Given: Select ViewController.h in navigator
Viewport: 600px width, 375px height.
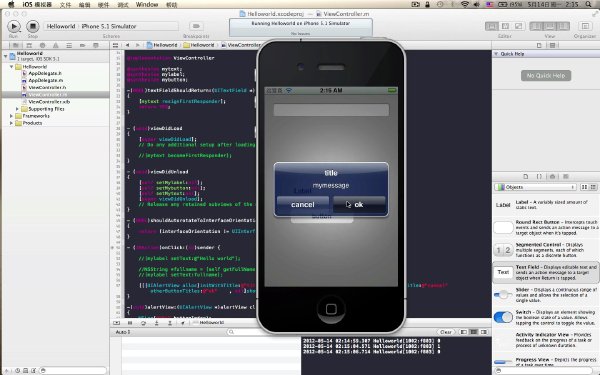Looking at the screenshot, I should point(47,88).
